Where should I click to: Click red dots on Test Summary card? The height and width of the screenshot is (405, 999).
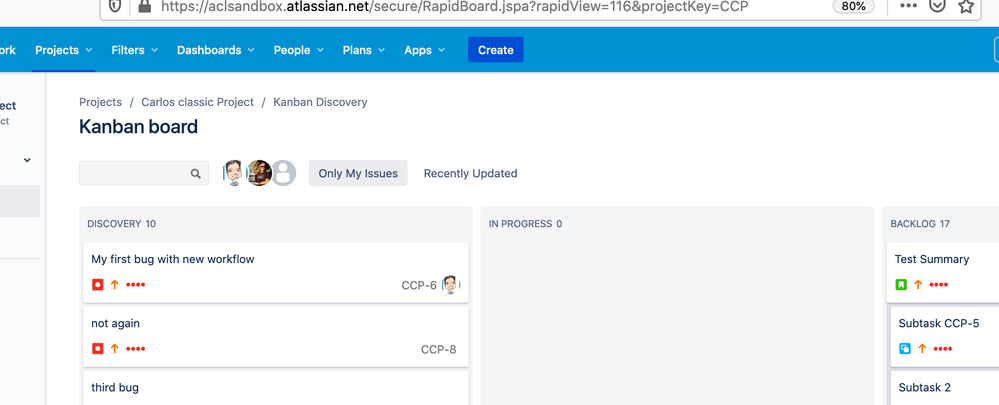pos(939,285)
